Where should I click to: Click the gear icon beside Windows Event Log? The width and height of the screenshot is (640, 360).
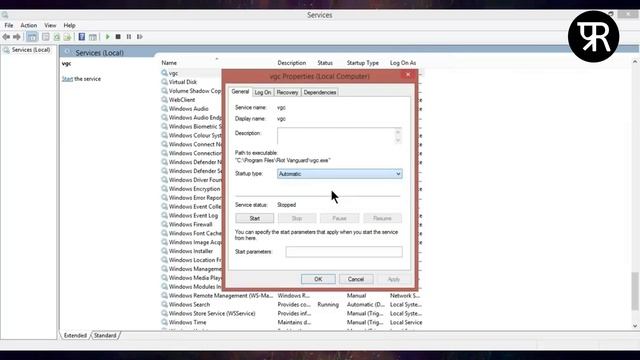tap(164, 216)
